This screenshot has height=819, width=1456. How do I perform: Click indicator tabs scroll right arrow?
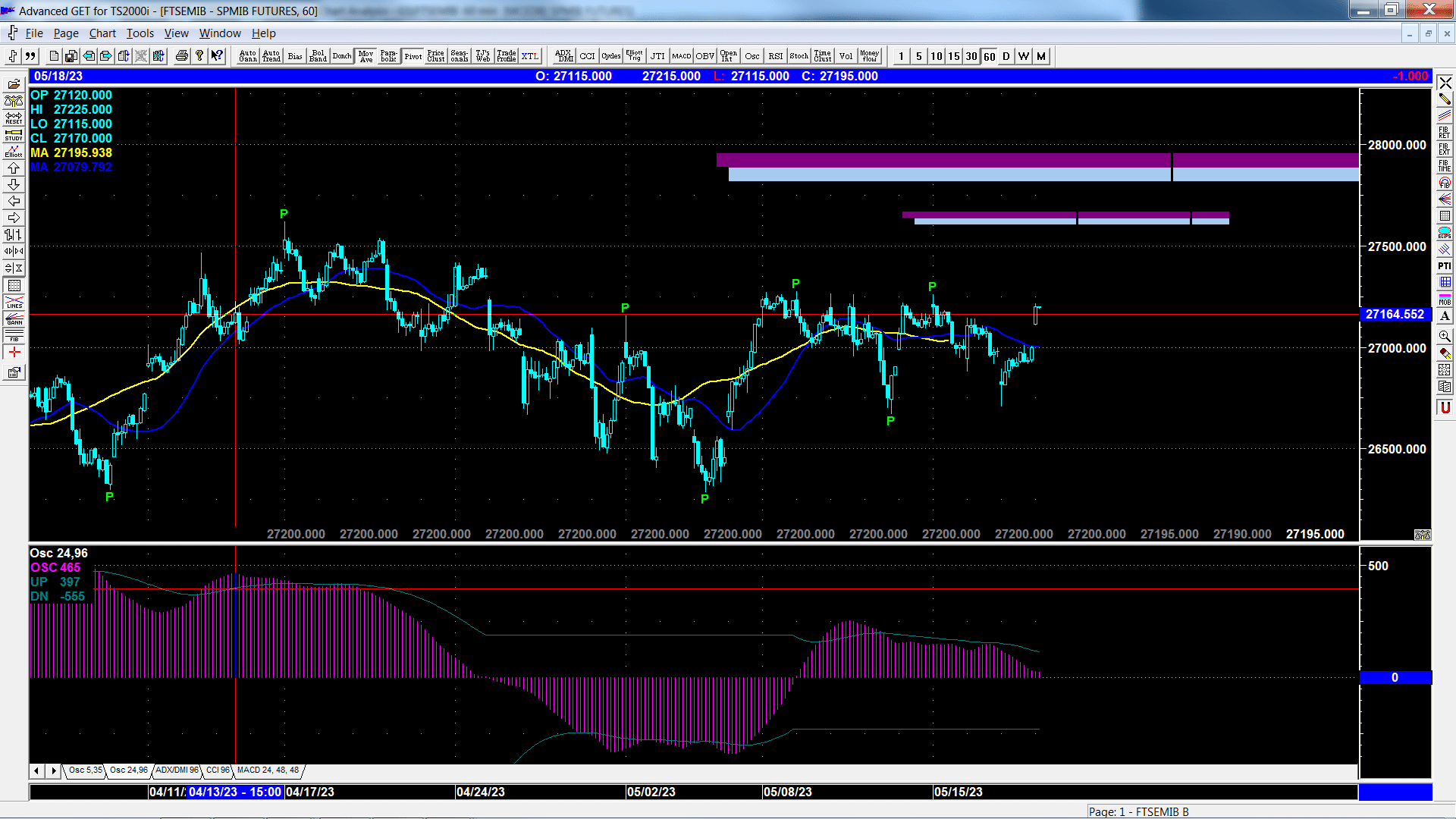[53, 771]
